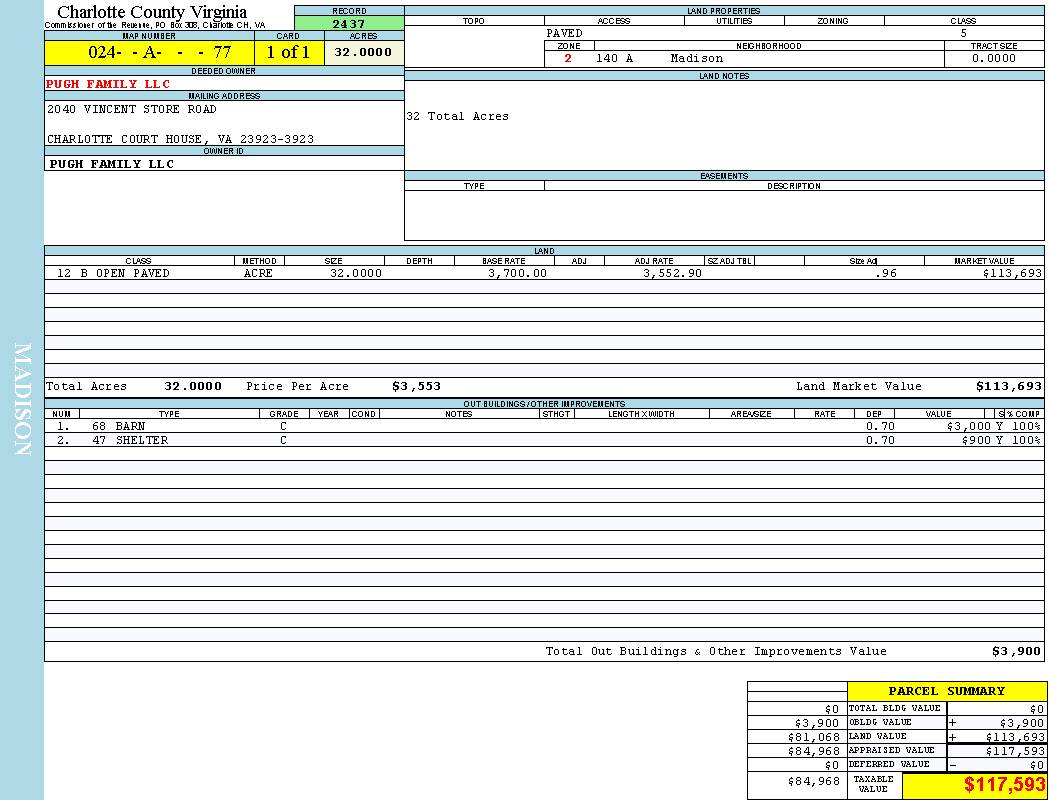Select the '12 B OPEN PAVED' land row

click(x=113, y=273)
